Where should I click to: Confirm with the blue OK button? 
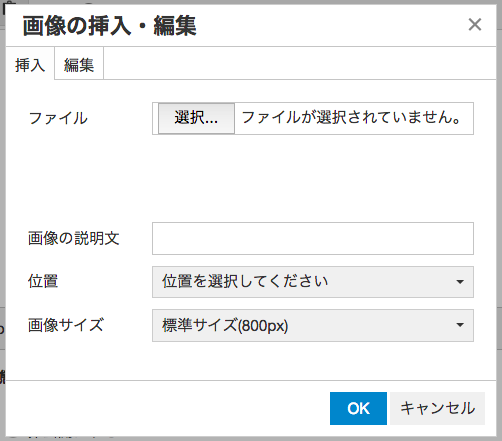(358, 408)
